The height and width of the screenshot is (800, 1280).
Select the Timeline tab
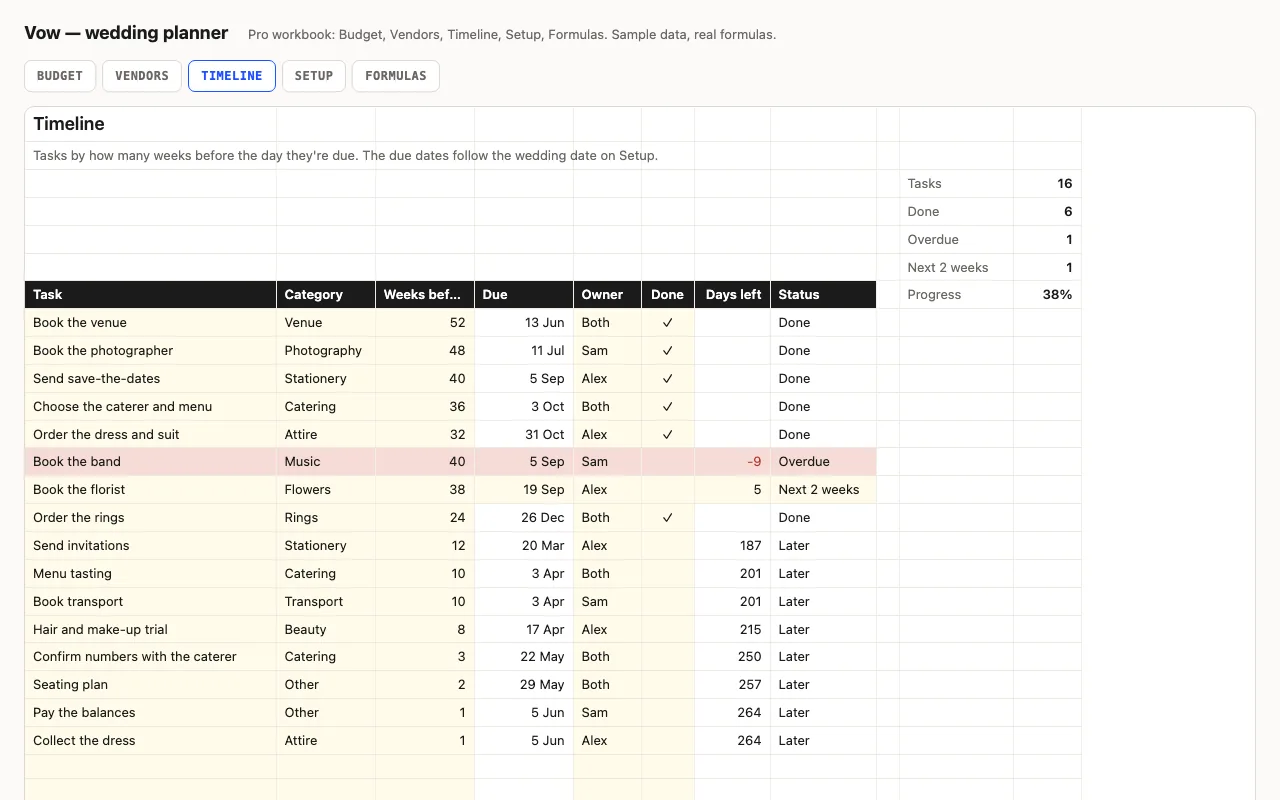coord(232,76)
